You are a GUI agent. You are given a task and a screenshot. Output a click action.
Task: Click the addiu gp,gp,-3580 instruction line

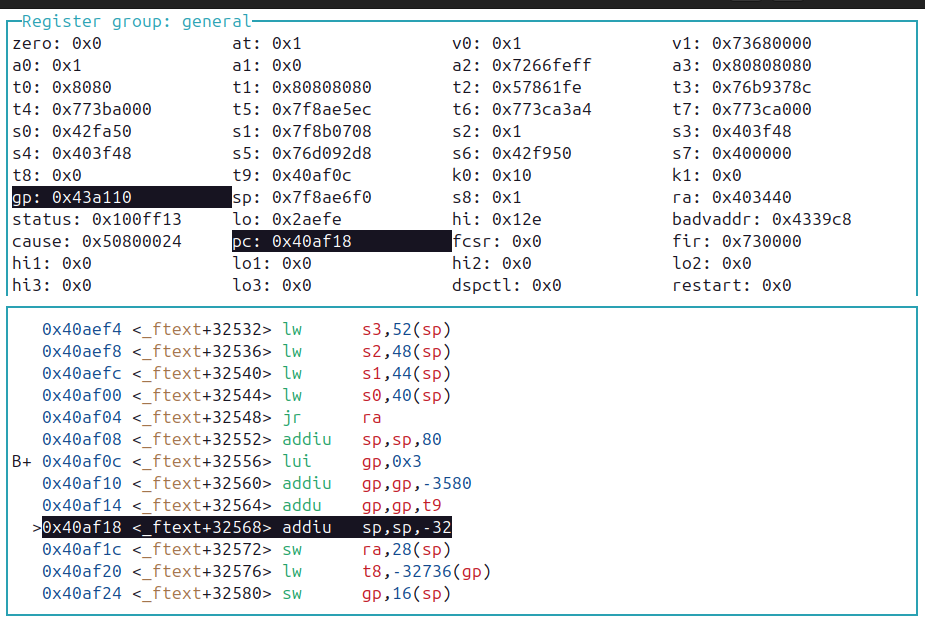(257, 484)
